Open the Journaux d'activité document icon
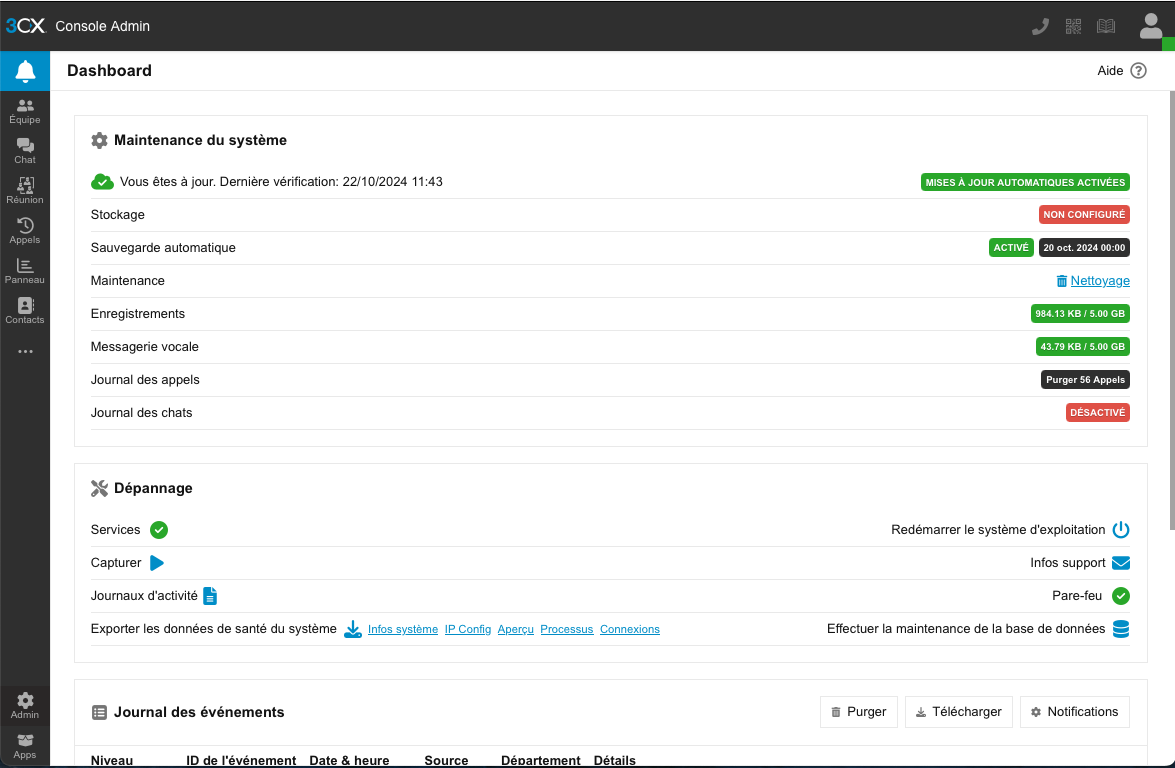1175x768 pixels. coord(210,596)
